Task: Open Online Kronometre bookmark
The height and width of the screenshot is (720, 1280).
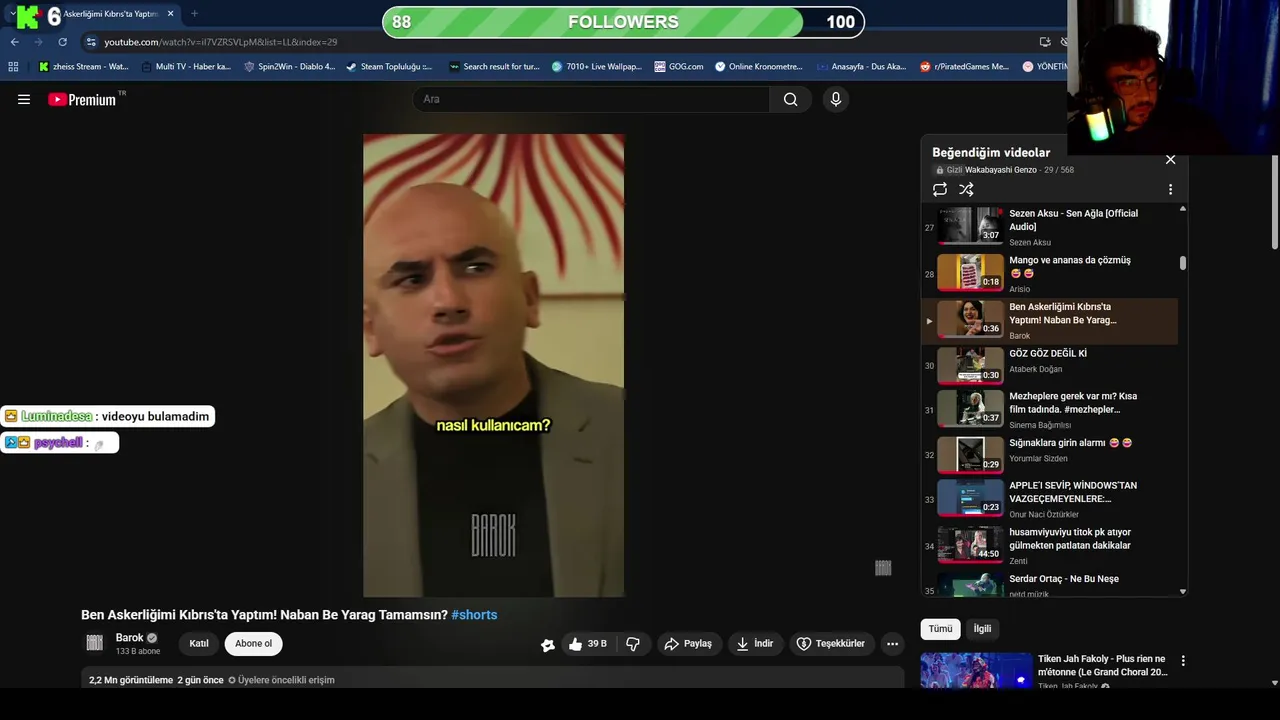Action: click(x=758, y=67)
